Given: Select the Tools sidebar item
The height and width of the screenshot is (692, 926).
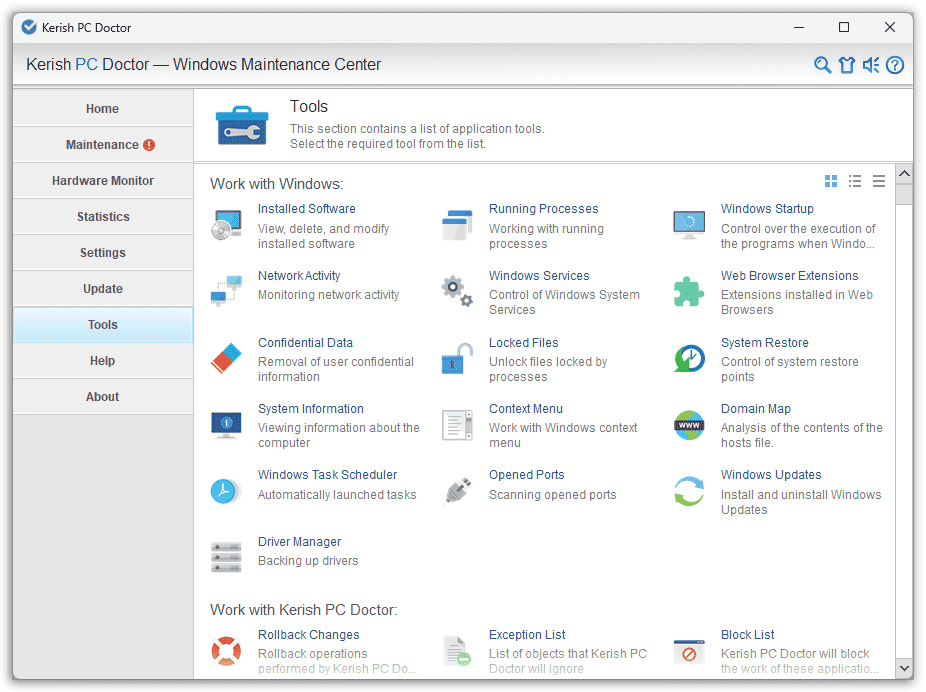Looking at the screenshot, I should tap(103, 325).
